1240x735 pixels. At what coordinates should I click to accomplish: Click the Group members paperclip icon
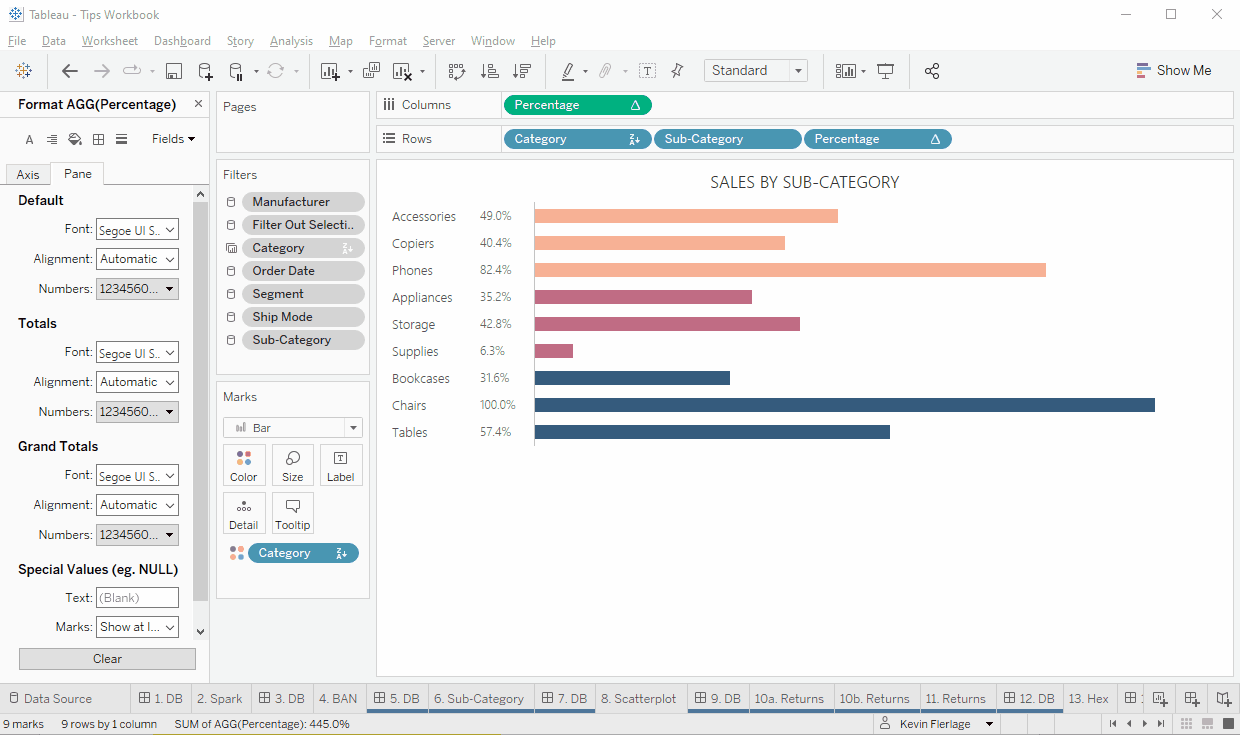605,71
